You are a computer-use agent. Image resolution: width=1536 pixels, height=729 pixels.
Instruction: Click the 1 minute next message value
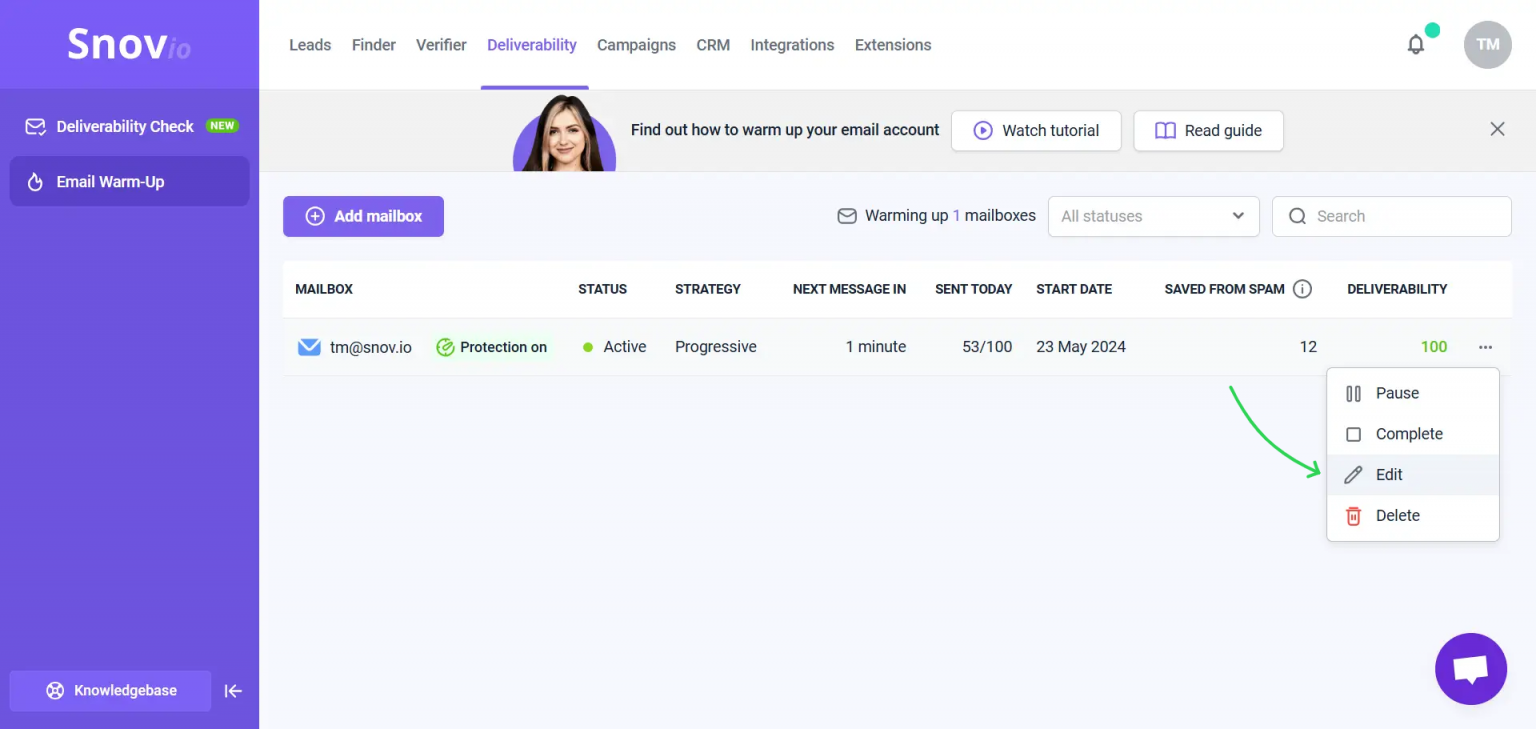click(876, 347)
